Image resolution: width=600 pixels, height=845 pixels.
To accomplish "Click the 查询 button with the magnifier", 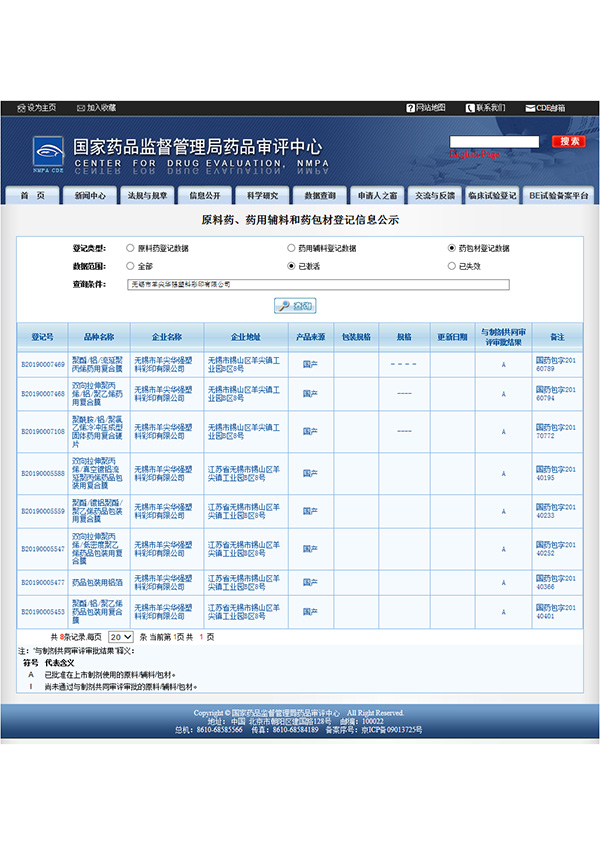I will [295, 306].
